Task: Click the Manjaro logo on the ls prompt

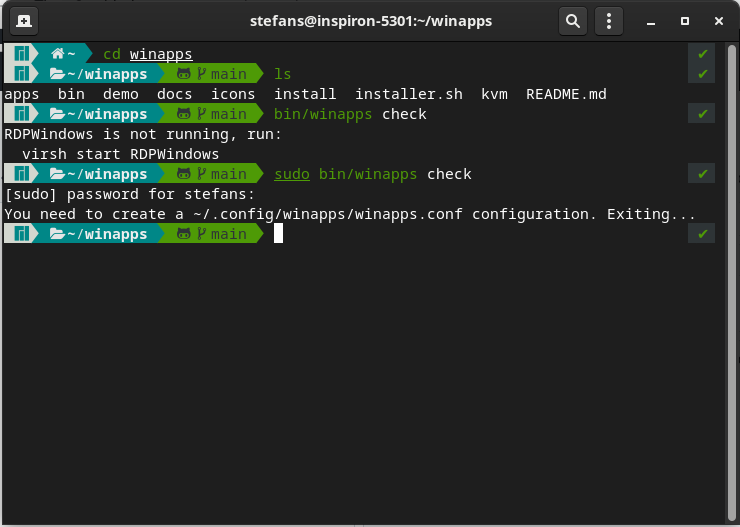Action: click(22, 74)
